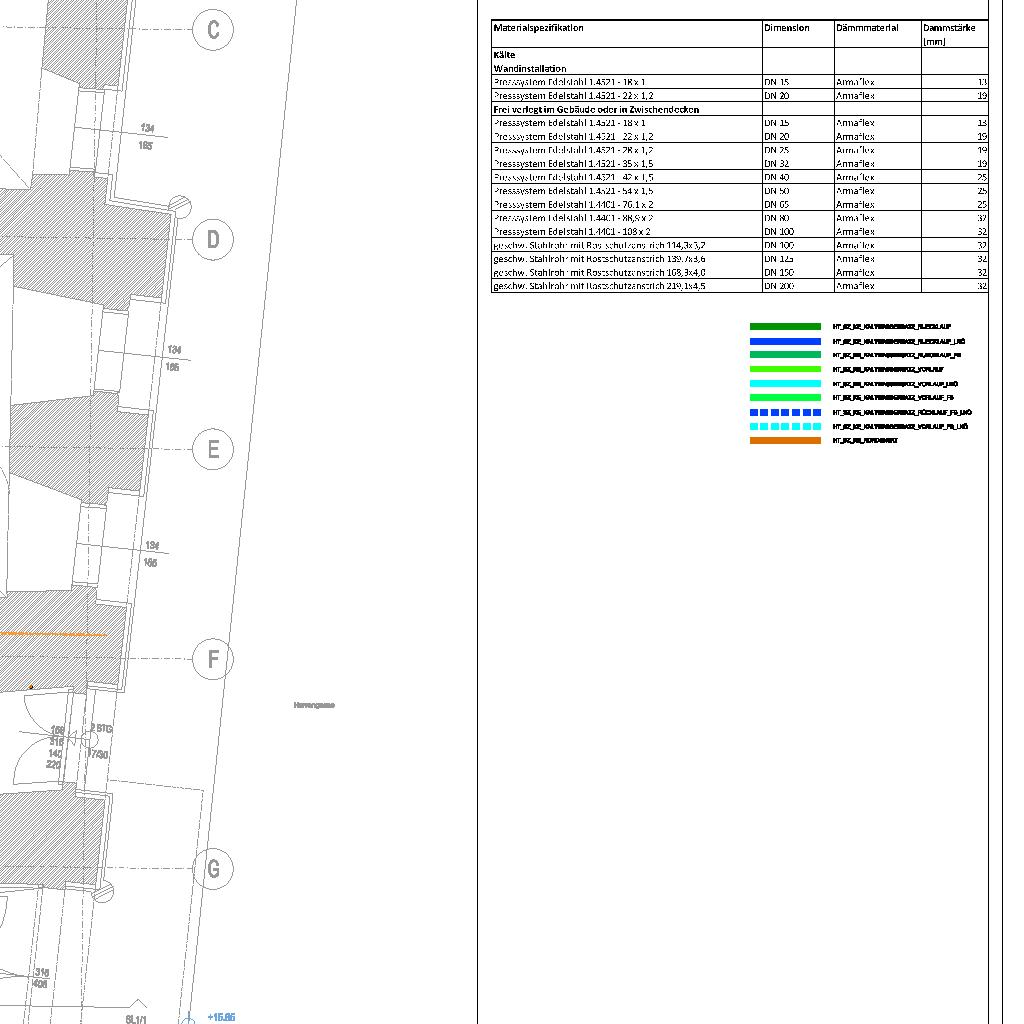Click the Materialspezifikation column header
The image size is (1024, 1024).
(x=538, y=28)
